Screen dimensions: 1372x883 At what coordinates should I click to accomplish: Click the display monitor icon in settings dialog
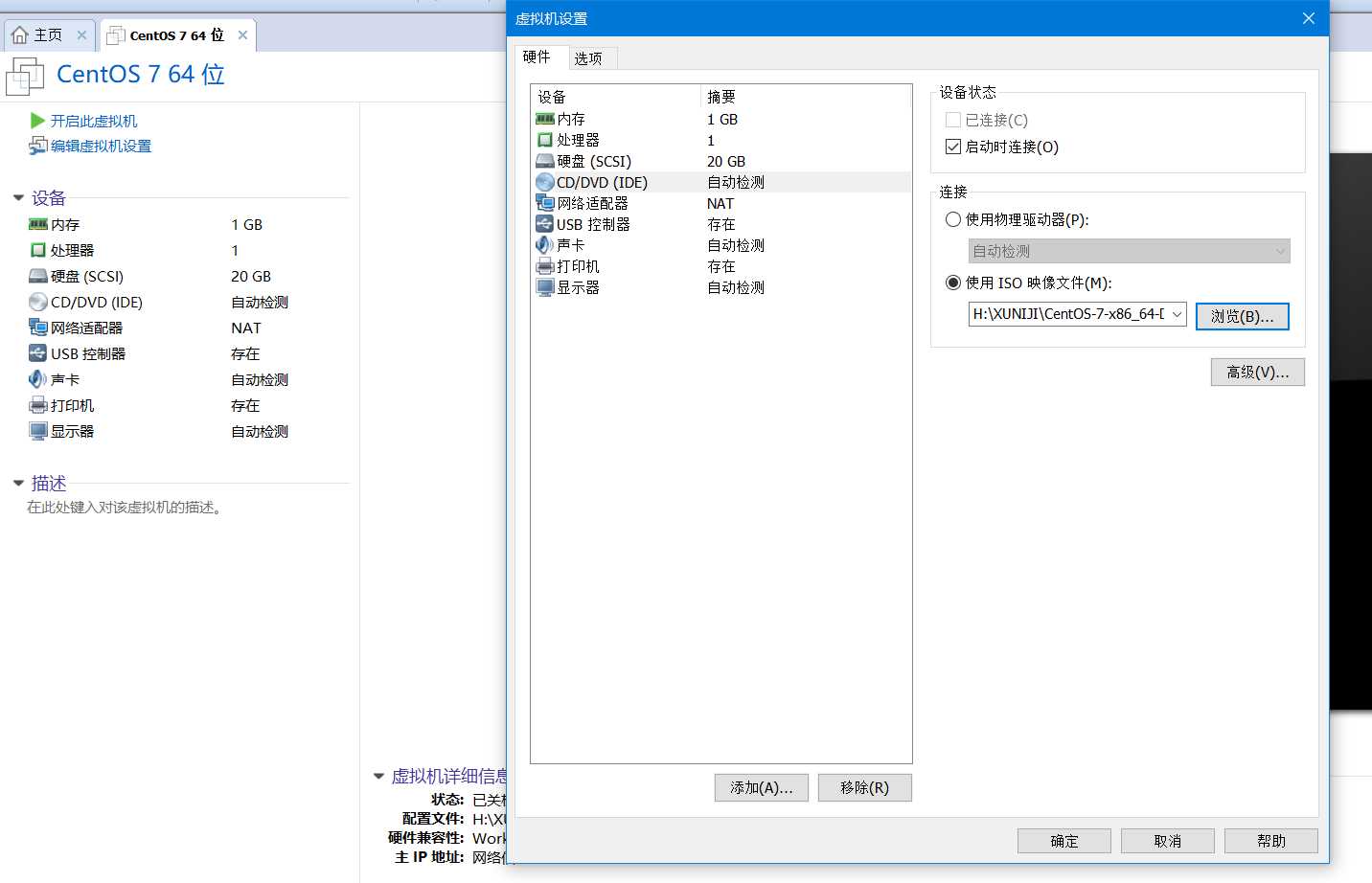(545, 287)
